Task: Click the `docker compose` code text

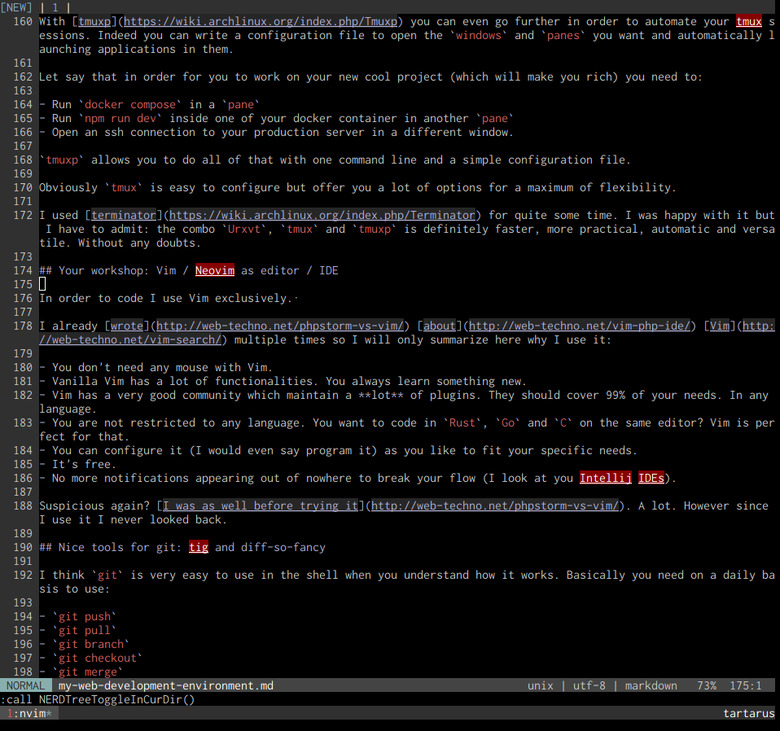Action: 130,104
